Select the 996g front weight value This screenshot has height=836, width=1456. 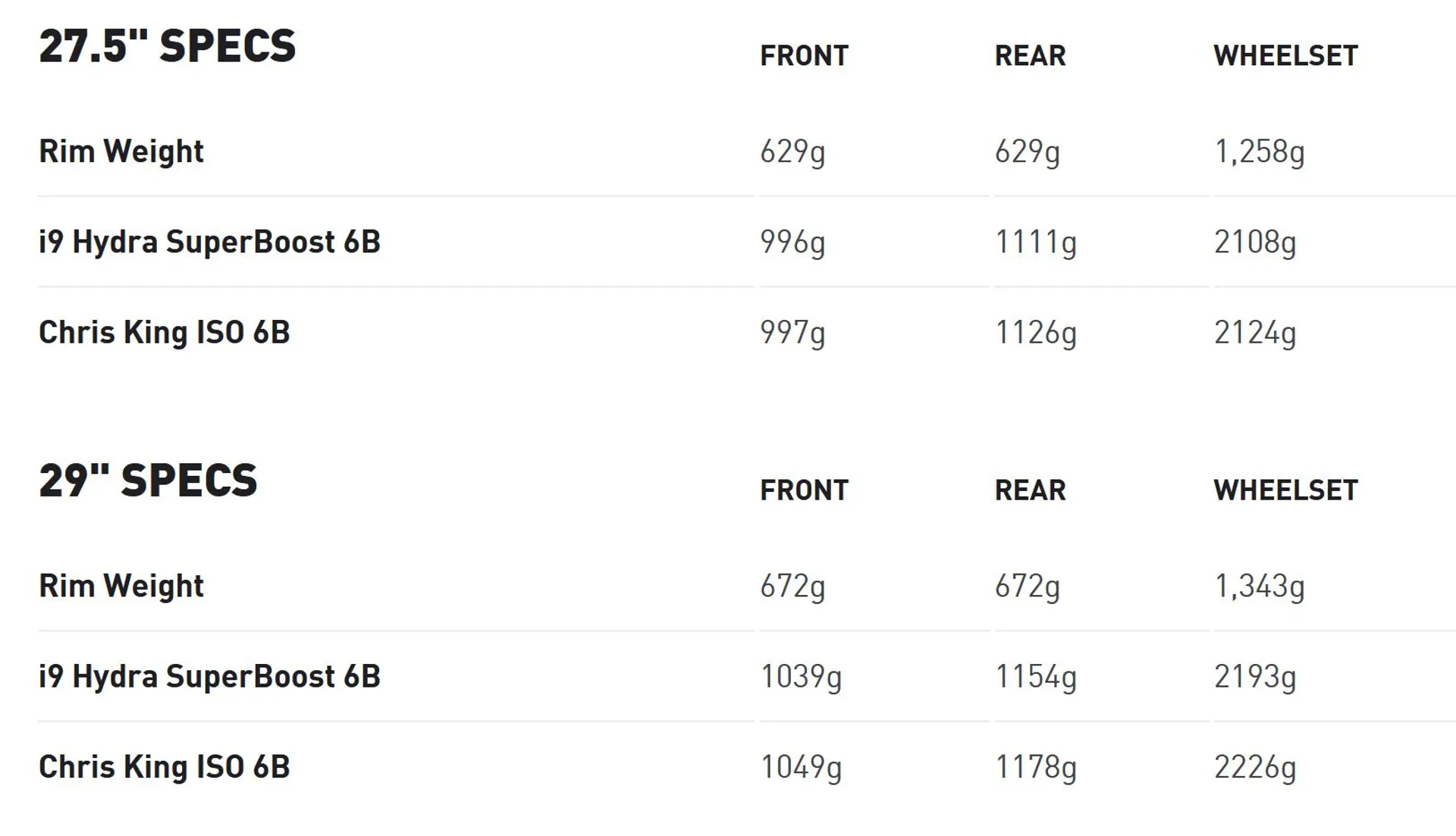[792, 243]
